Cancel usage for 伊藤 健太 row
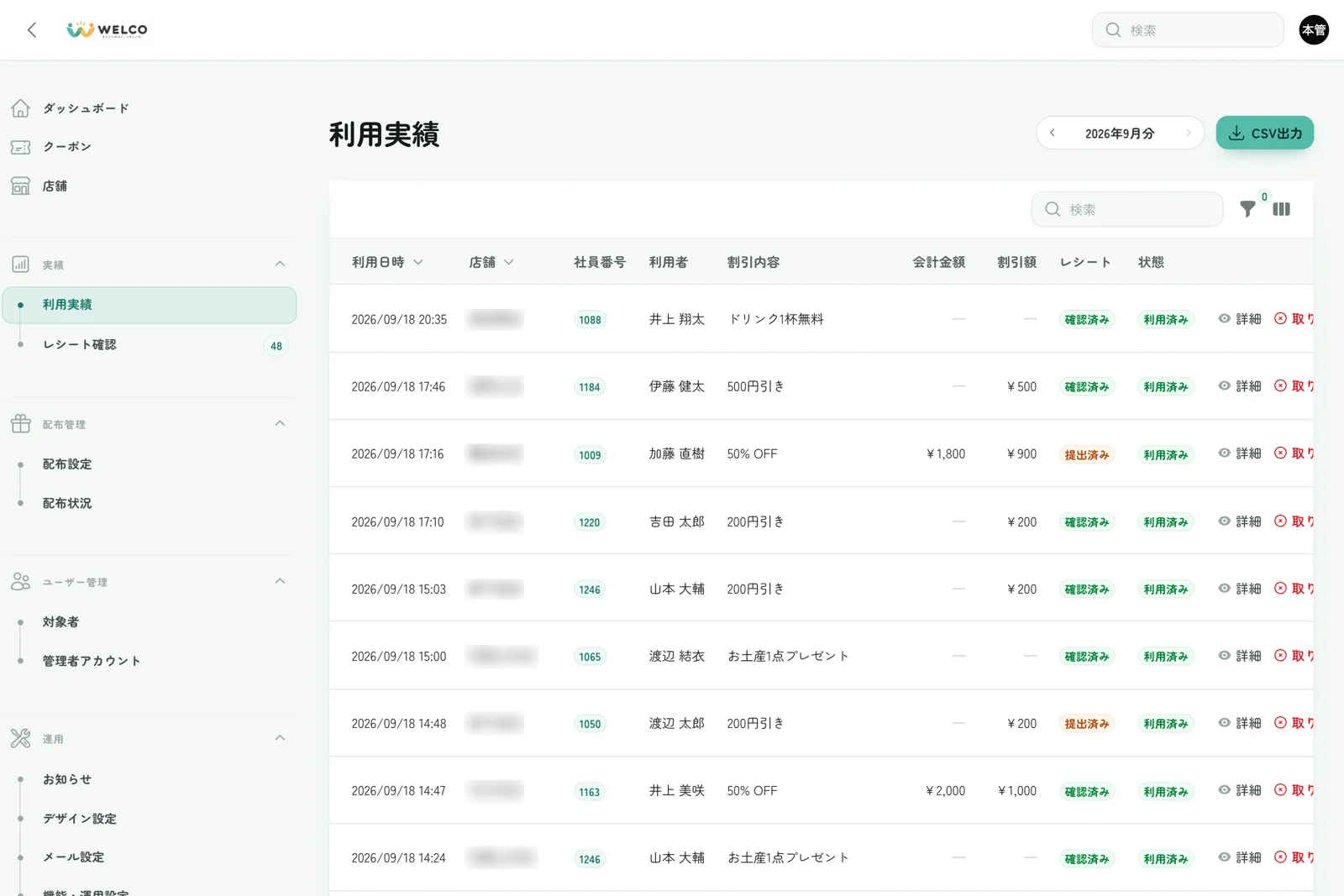The width and height of the screenshot is (1344, 896). [1294, 386]
